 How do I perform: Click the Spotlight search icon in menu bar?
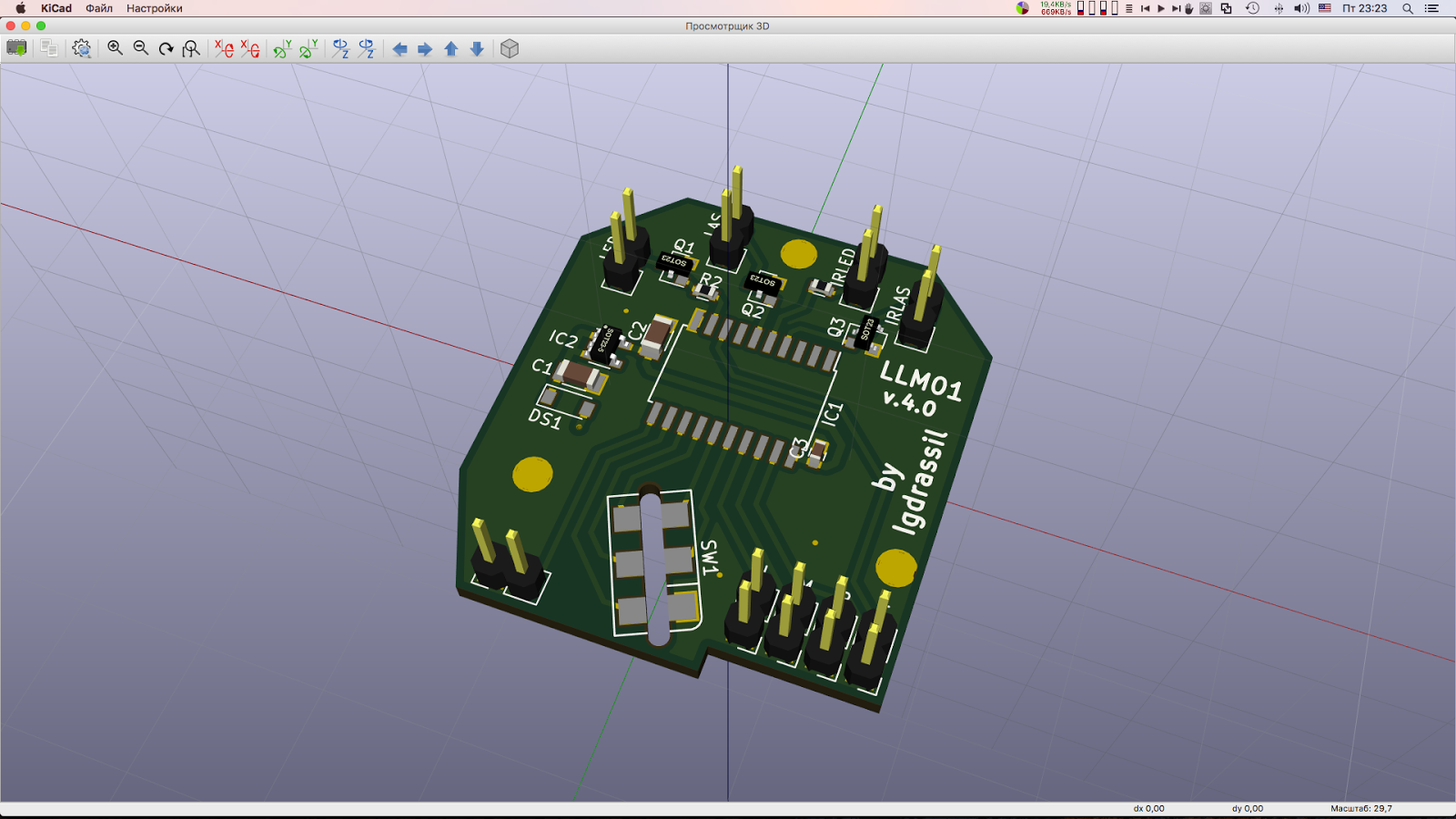pyautogui.click(x=1407, y=8)
